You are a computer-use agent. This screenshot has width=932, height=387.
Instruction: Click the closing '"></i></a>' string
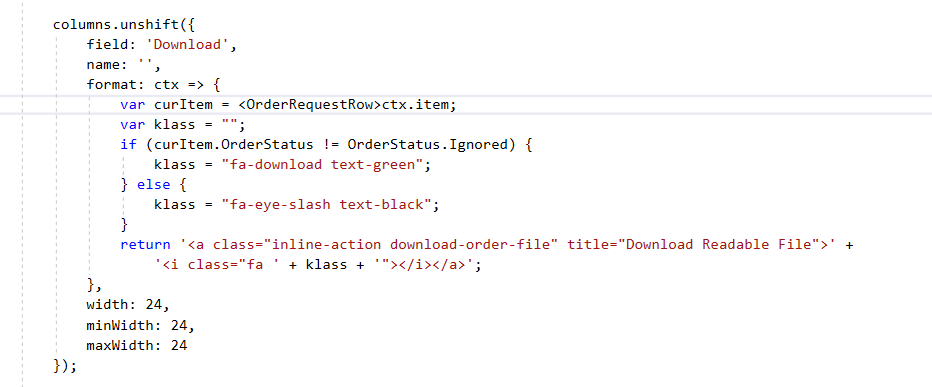(x=424, y=265)
